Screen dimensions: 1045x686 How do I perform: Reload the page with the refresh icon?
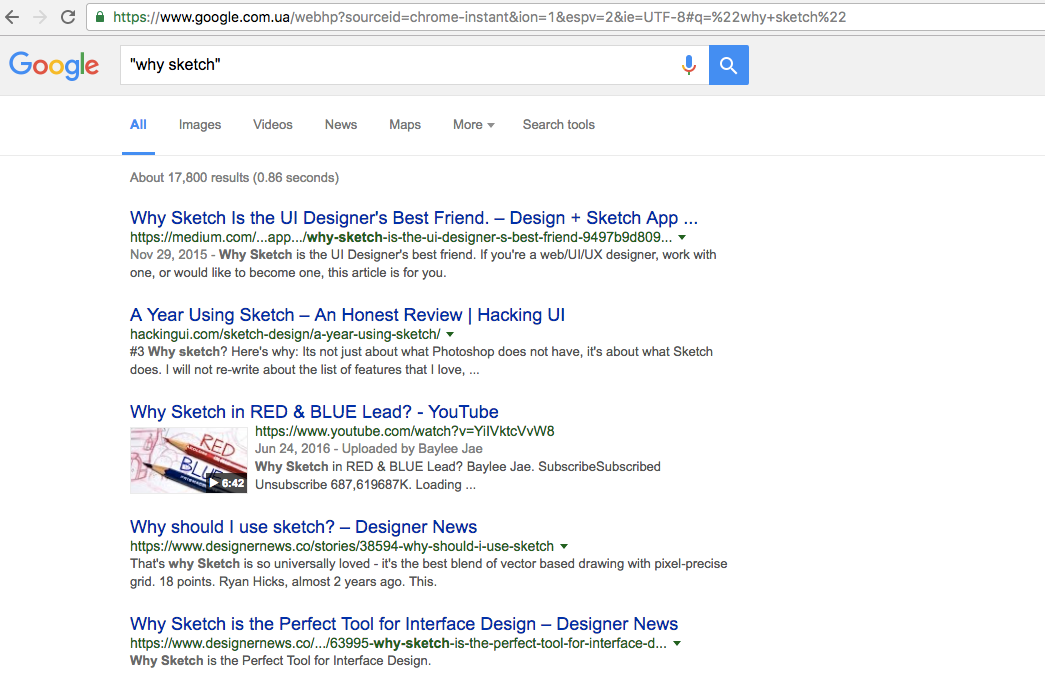[68, 17]
